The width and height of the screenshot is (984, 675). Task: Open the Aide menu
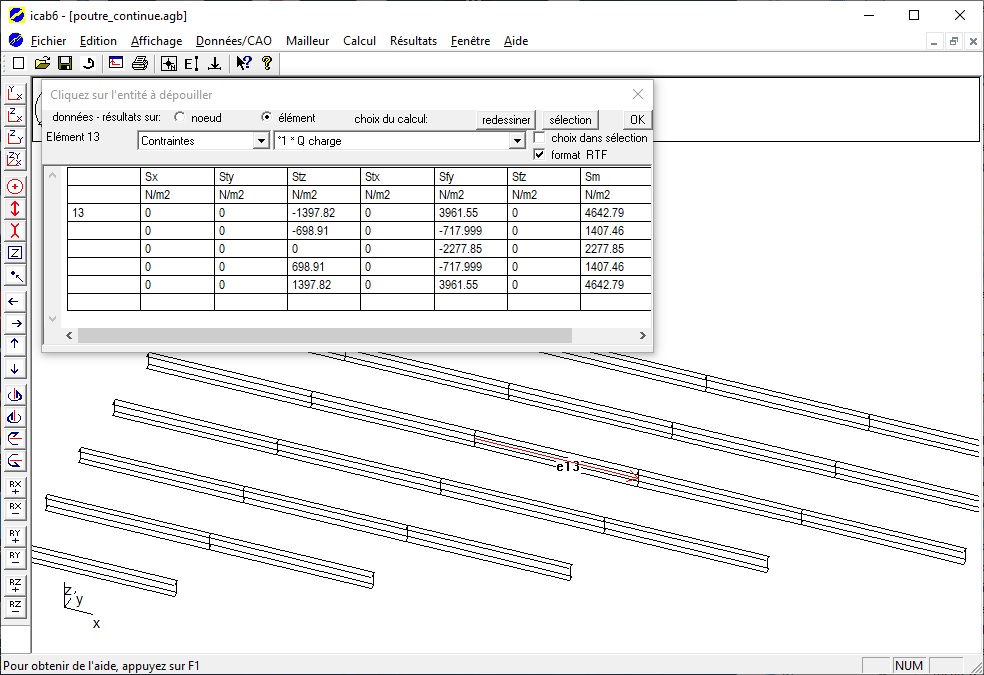click(x=516, y=41)
